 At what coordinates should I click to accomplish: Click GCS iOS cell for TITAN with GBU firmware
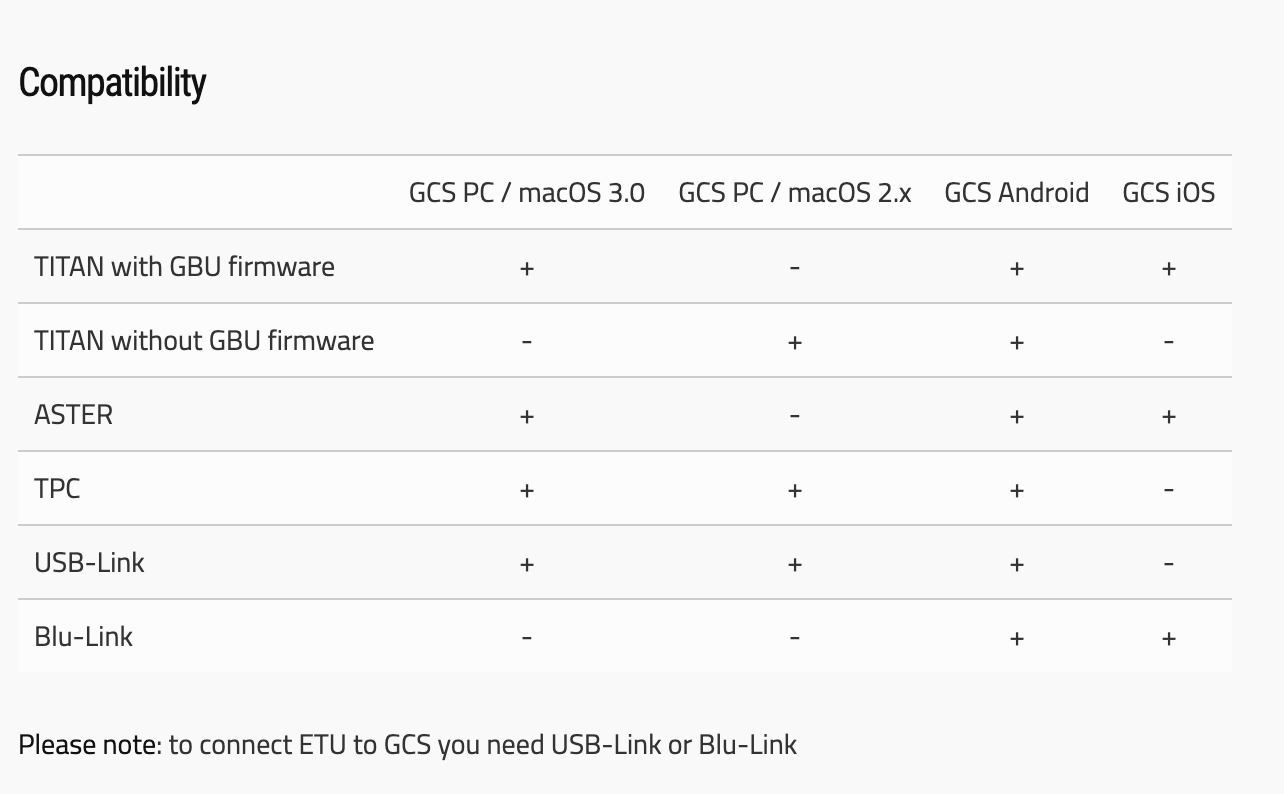point(1168,268)
